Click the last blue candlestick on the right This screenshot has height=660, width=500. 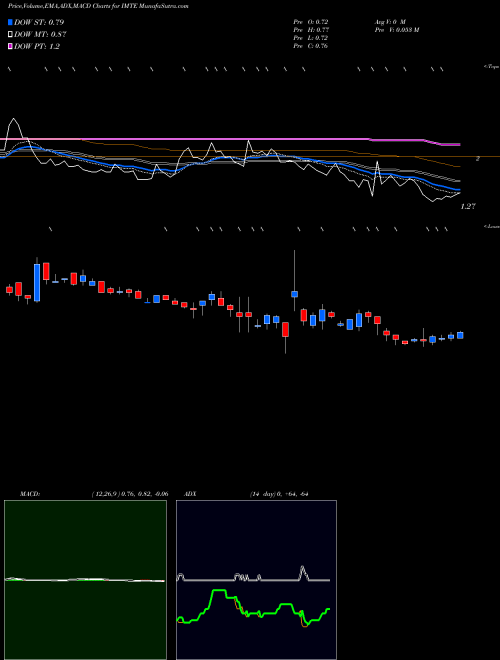click(x=460, y=335)
